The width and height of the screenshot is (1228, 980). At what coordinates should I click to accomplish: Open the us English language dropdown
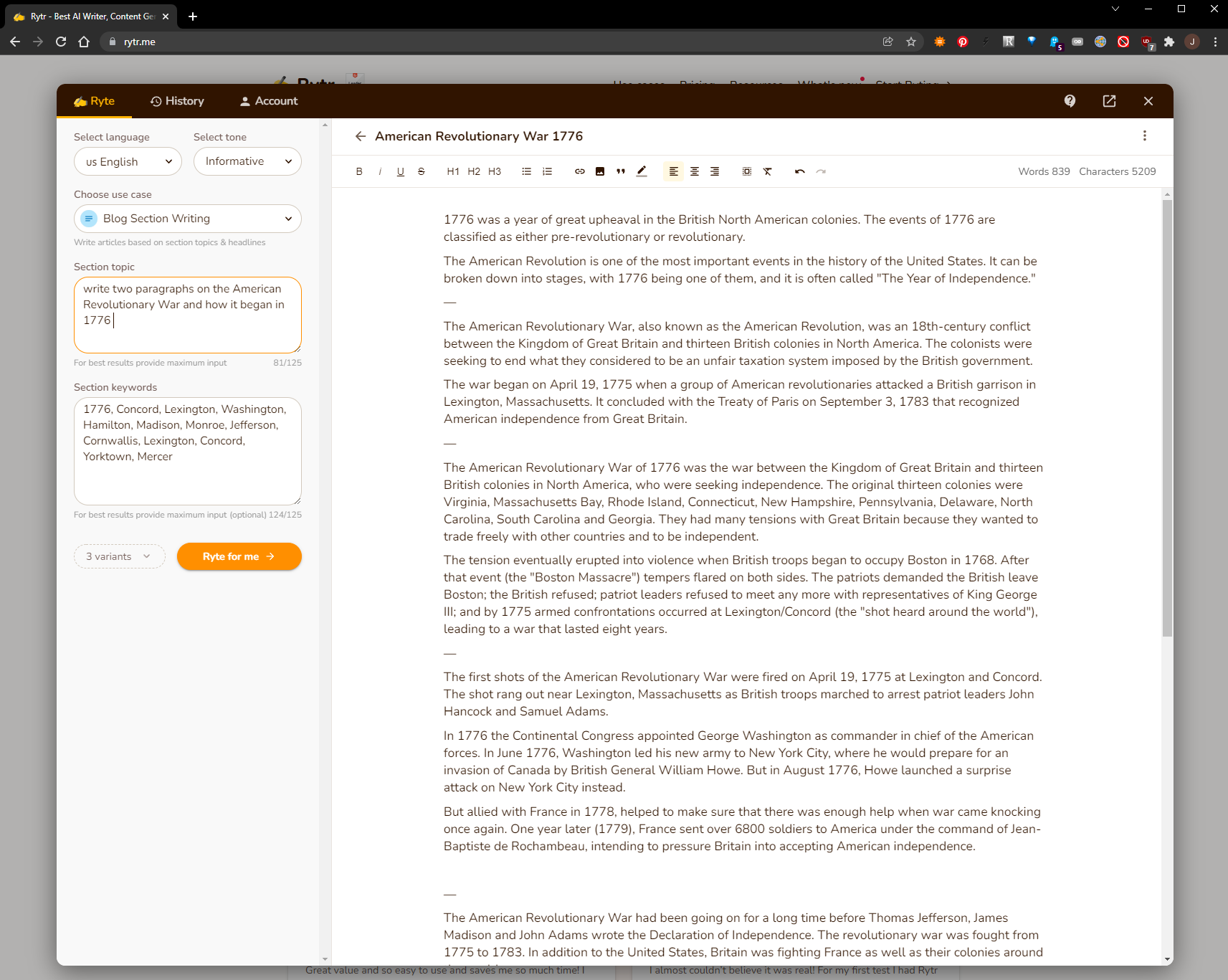point(128,161)
